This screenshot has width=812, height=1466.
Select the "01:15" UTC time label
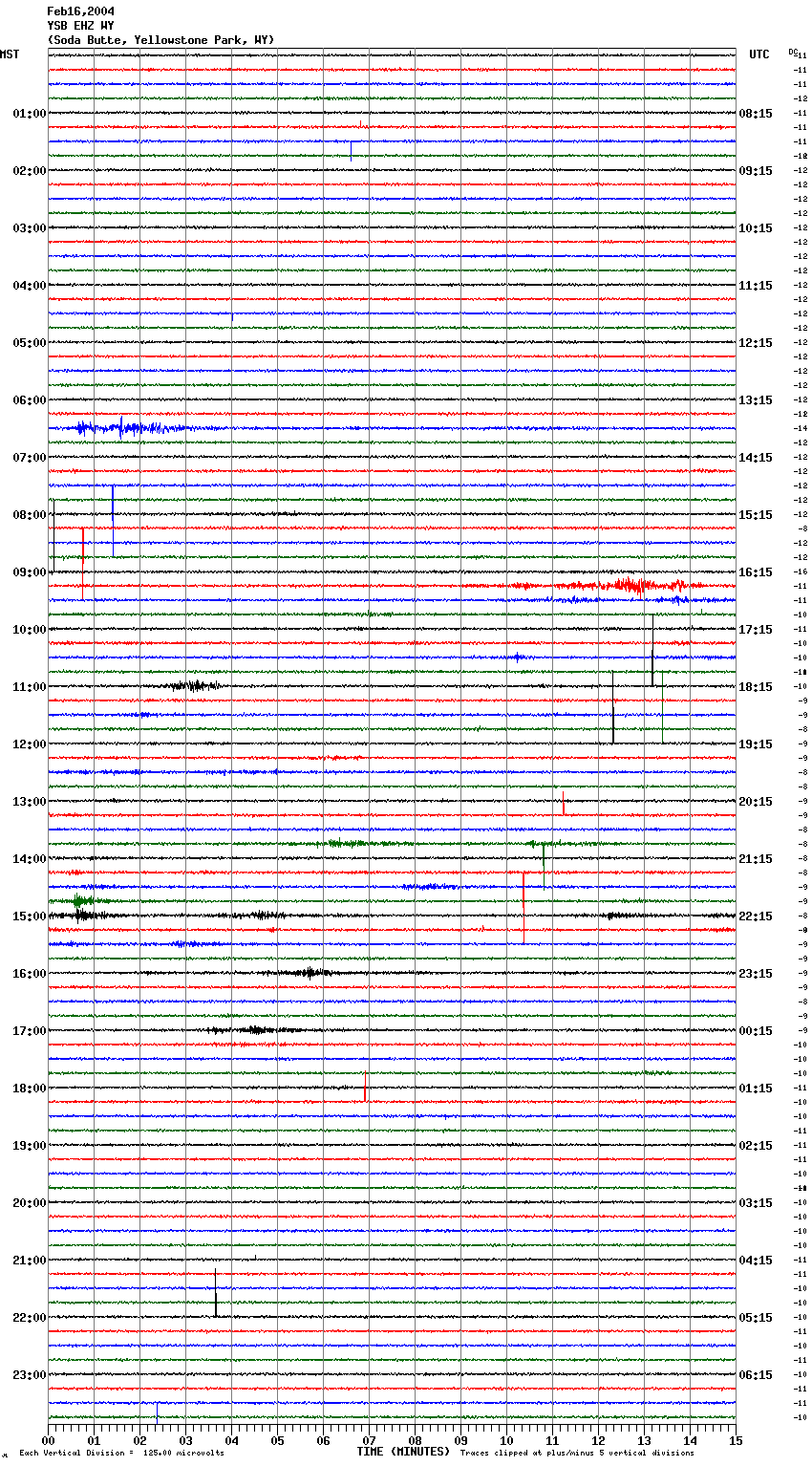pos(756,1089)
